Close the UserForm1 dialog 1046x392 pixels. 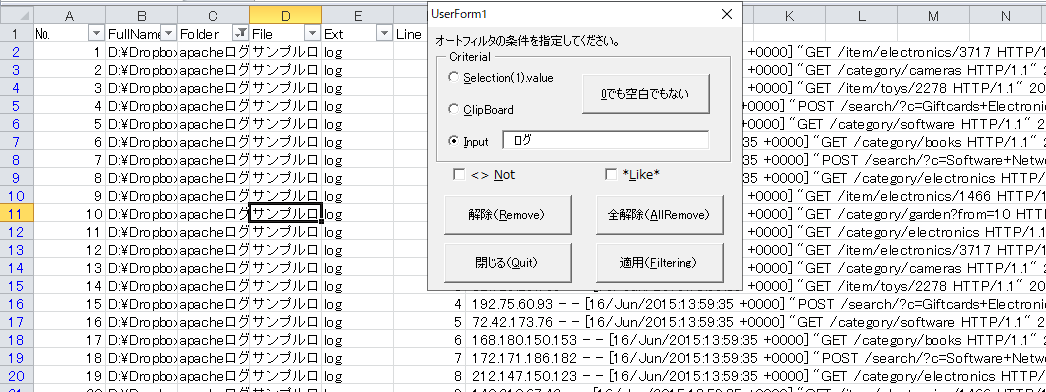click(x=727, y=14)
